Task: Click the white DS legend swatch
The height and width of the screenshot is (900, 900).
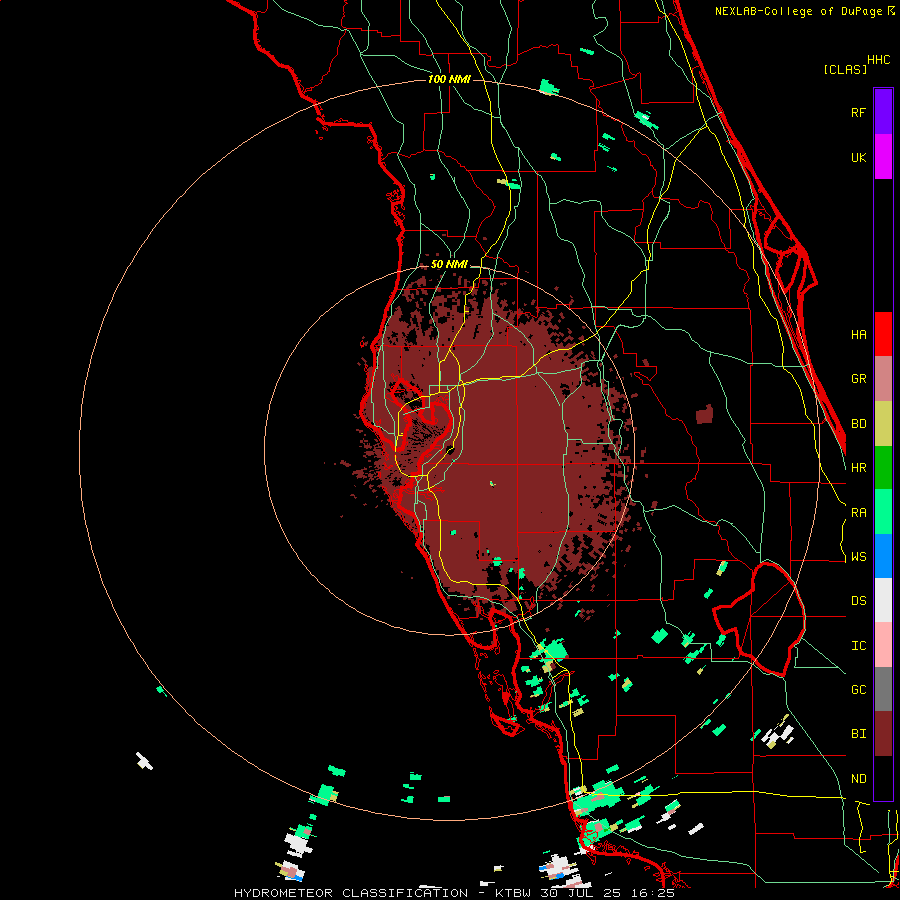Action: [x=883, y=600]
